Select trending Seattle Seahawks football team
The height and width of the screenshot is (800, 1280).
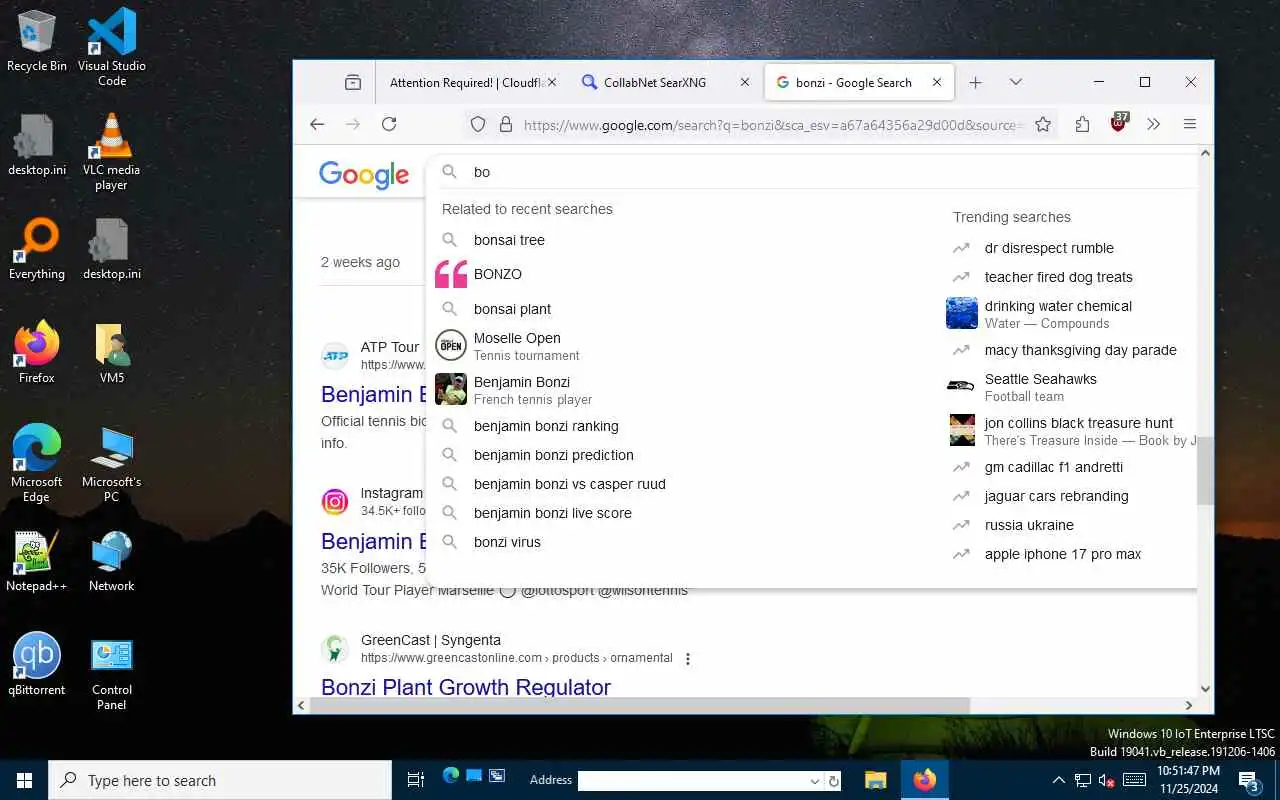point(1040,387)
